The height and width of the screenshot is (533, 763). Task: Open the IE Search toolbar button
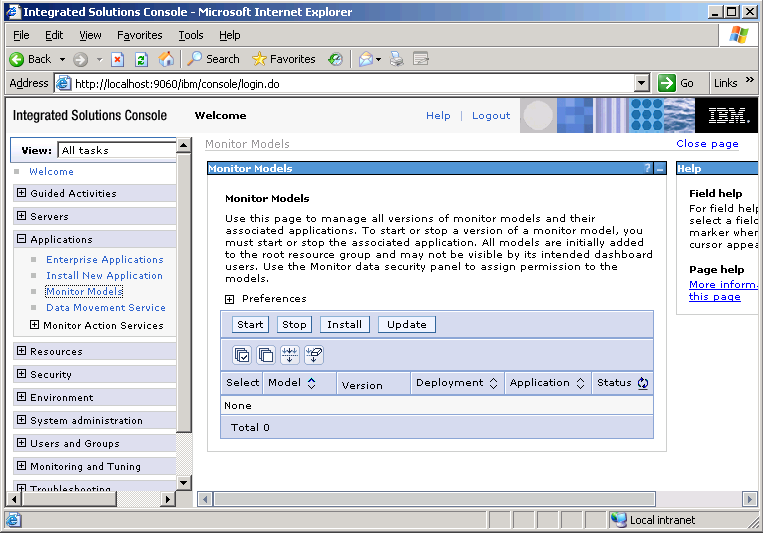click(213, 59)
